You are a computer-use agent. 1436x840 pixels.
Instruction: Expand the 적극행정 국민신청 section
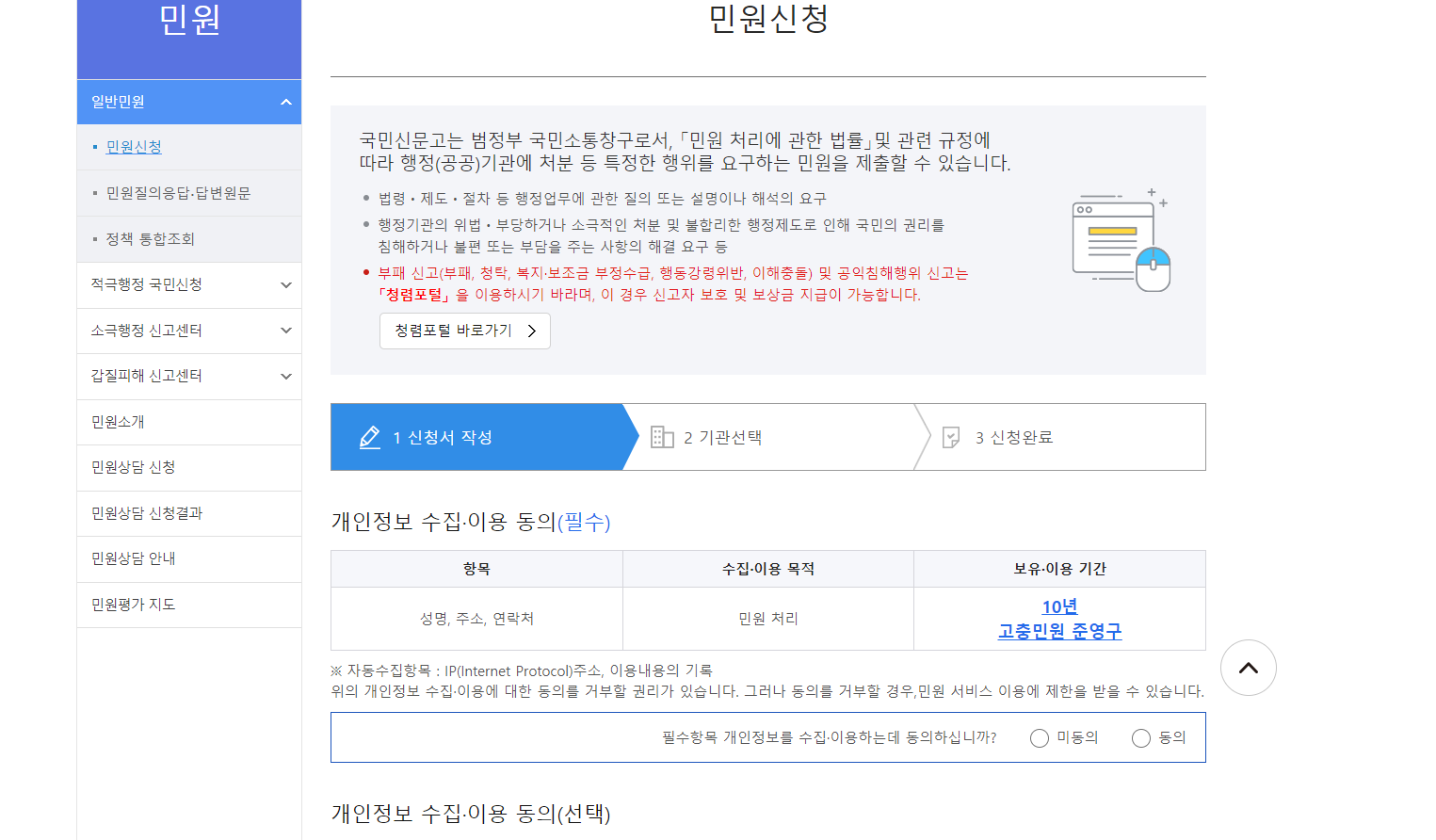click(188, 284)
